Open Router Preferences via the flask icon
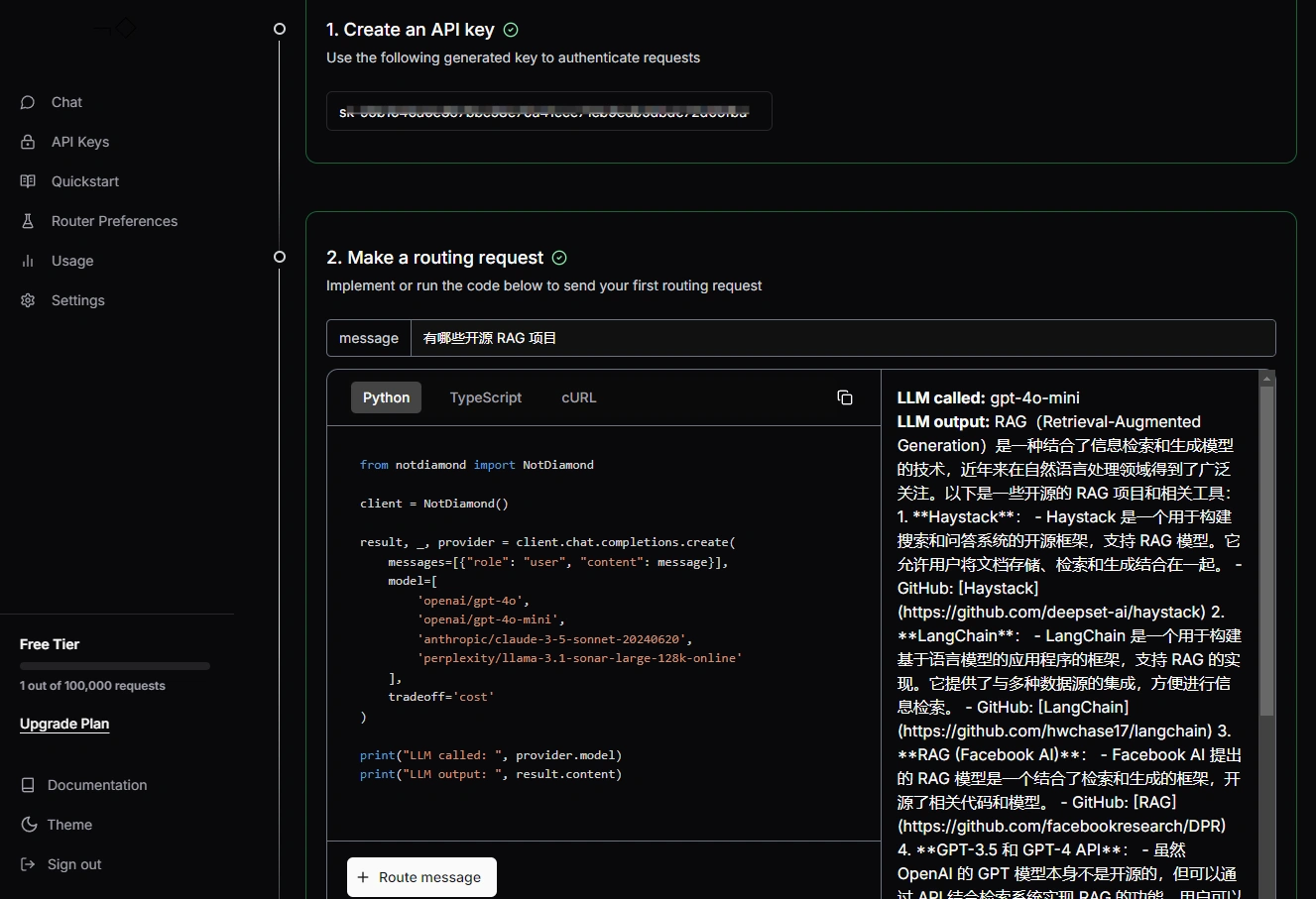Viewport: 1316px width, 899px height. pyautogui.click(x=28, y=221)
